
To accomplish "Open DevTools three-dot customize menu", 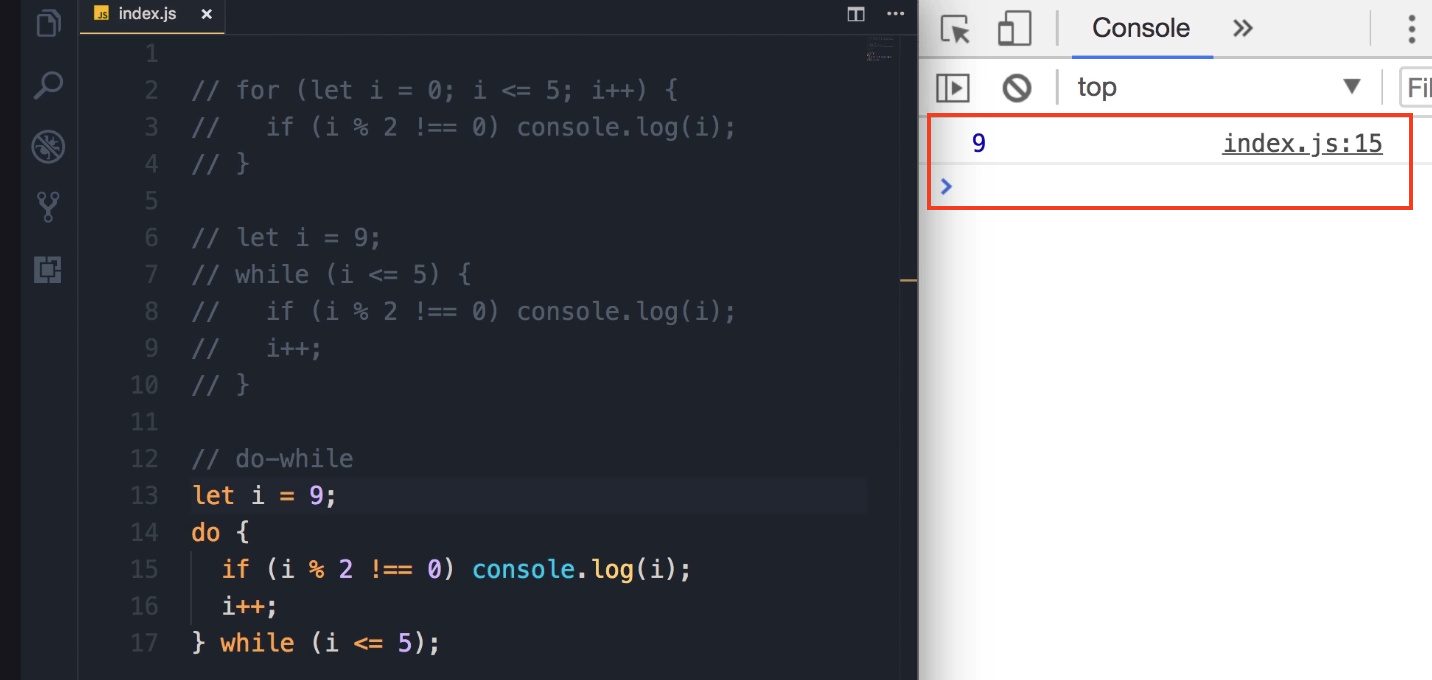I will (x=1411, y=29).
